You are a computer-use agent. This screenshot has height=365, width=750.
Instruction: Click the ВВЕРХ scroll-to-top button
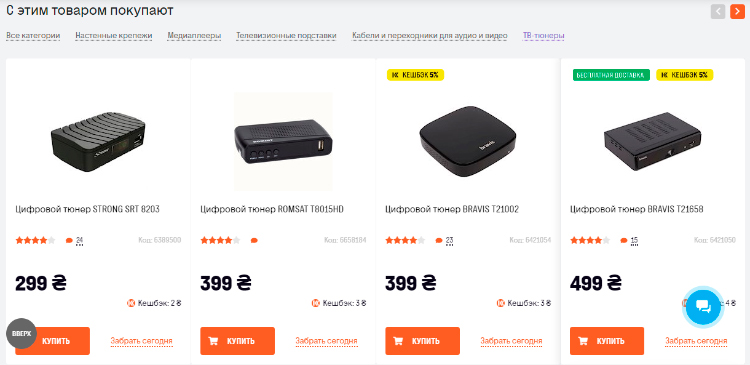pos(22,333)
